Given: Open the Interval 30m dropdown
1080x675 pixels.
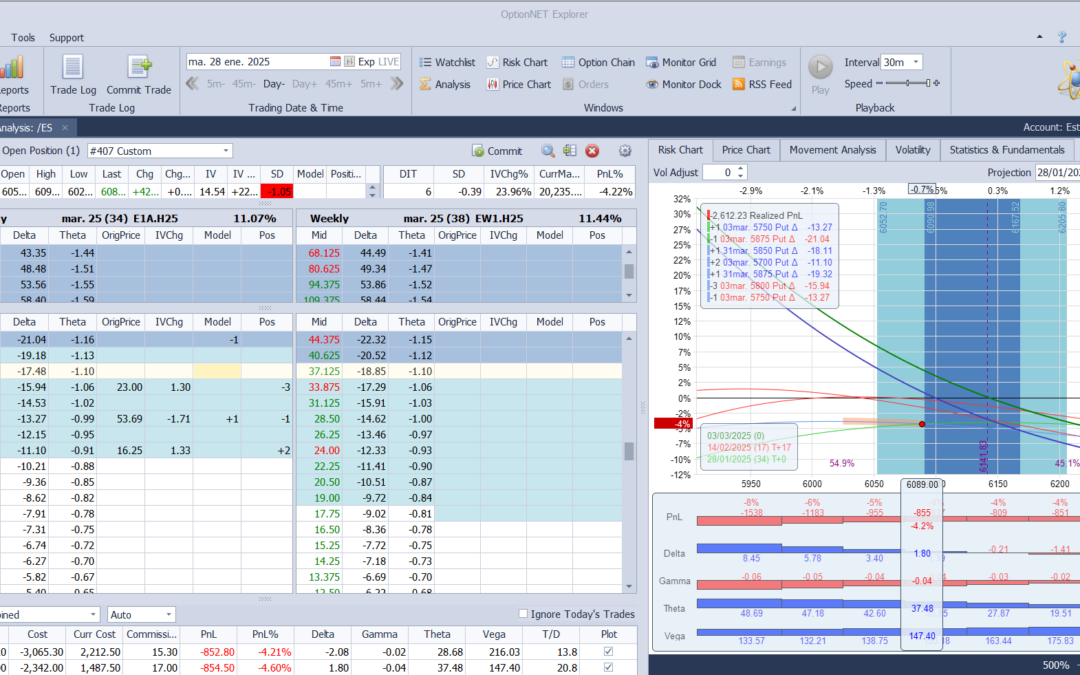Looking at the screenshot, I should click(x=916, y=62).
